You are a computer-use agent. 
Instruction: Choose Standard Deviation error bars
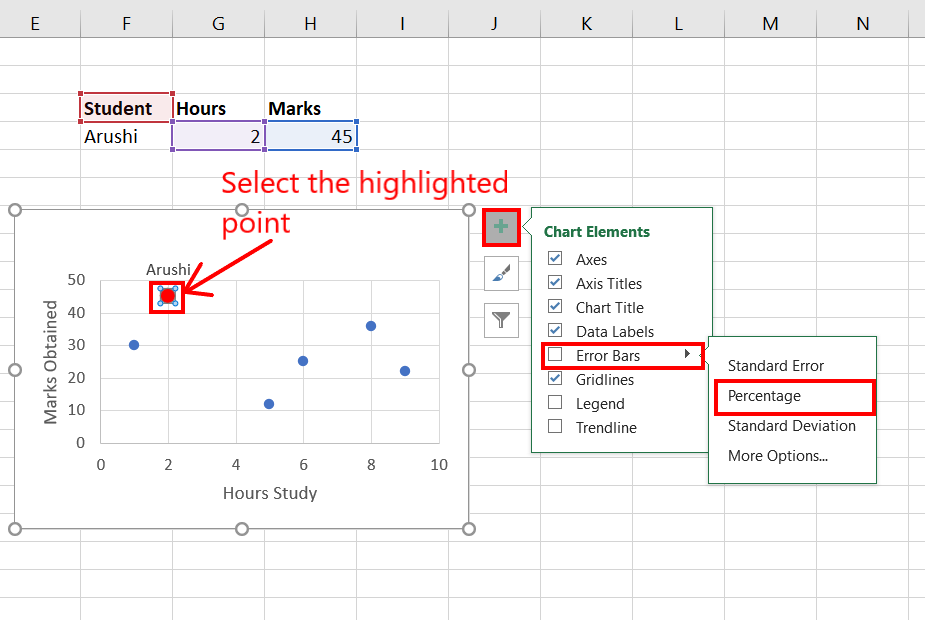tap(791, 426)
